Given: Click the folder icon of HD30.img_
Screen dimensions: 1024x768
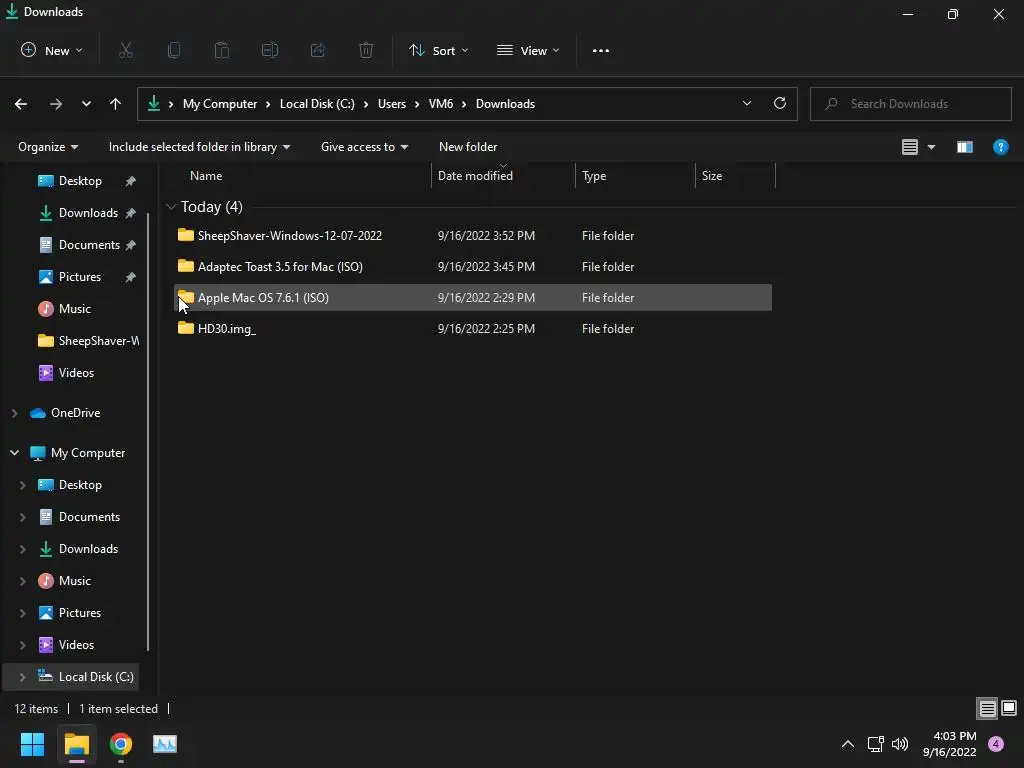Looking at the screenshot, I should (x=185, y=328).
